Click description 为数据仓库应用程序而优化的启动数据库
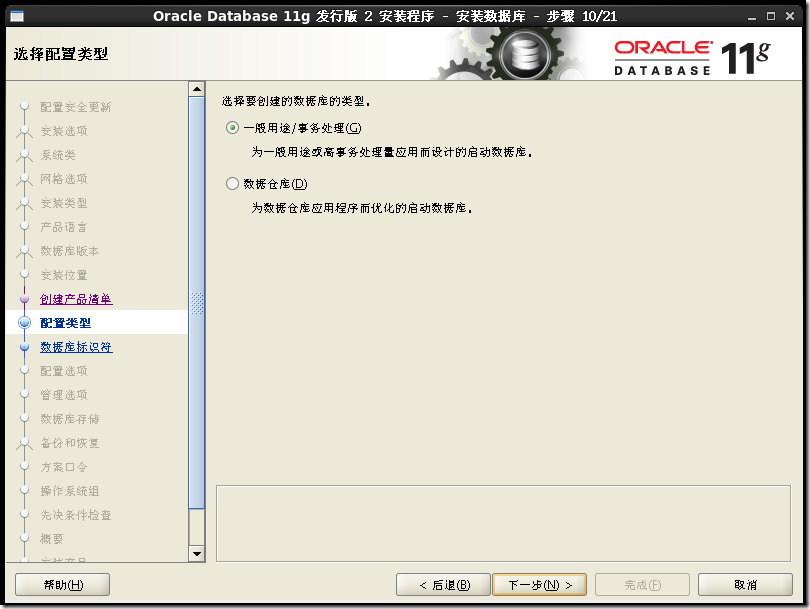 click(x=362, y=208)
